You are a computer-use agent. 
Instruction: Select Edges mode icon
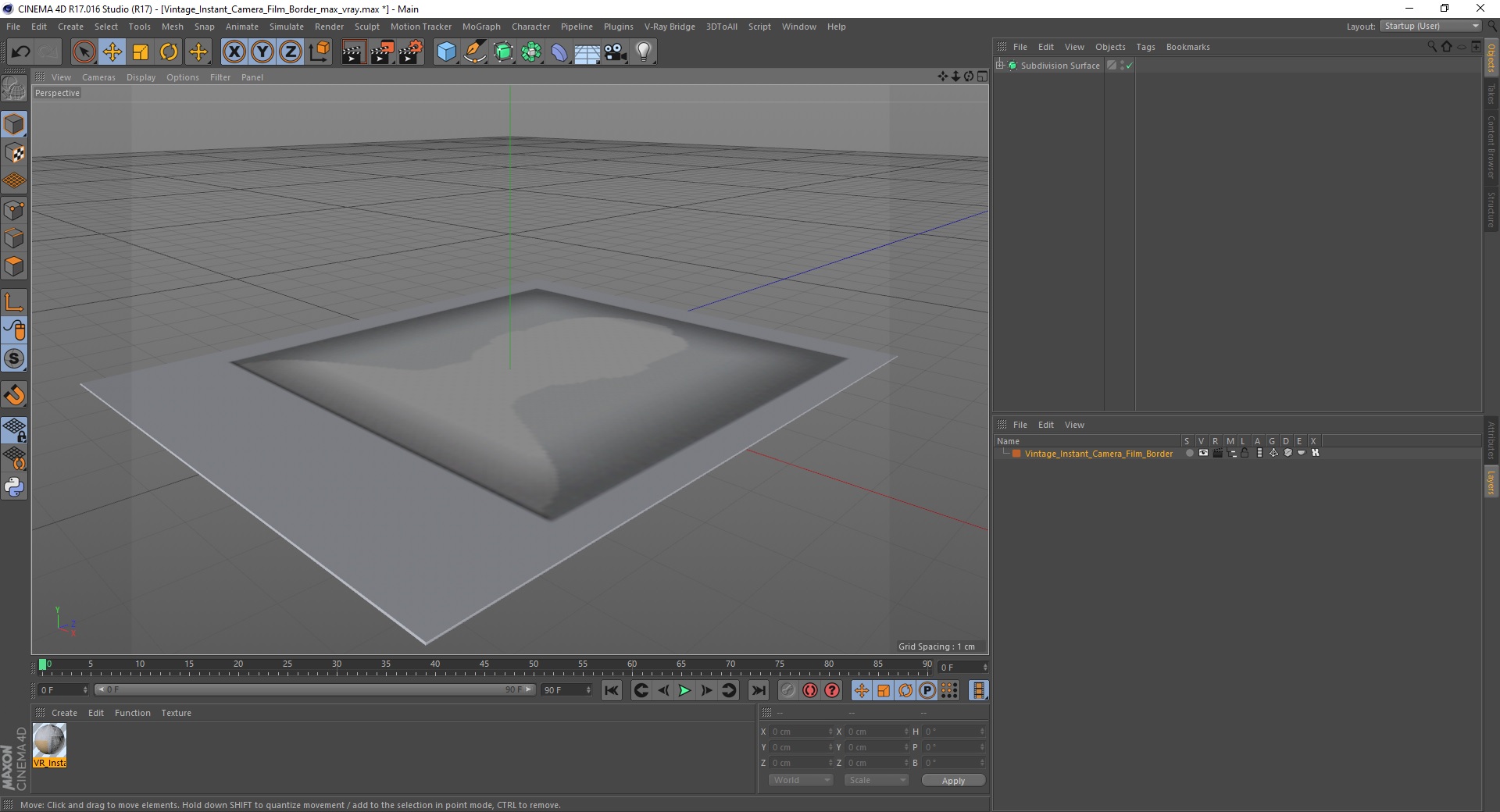point(14,238)
